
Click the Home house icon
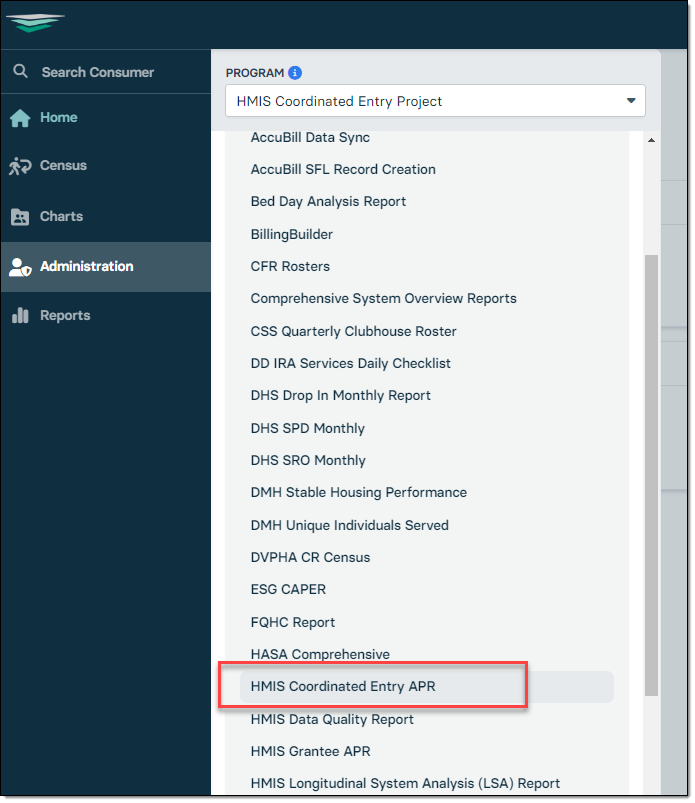[20, 118]
